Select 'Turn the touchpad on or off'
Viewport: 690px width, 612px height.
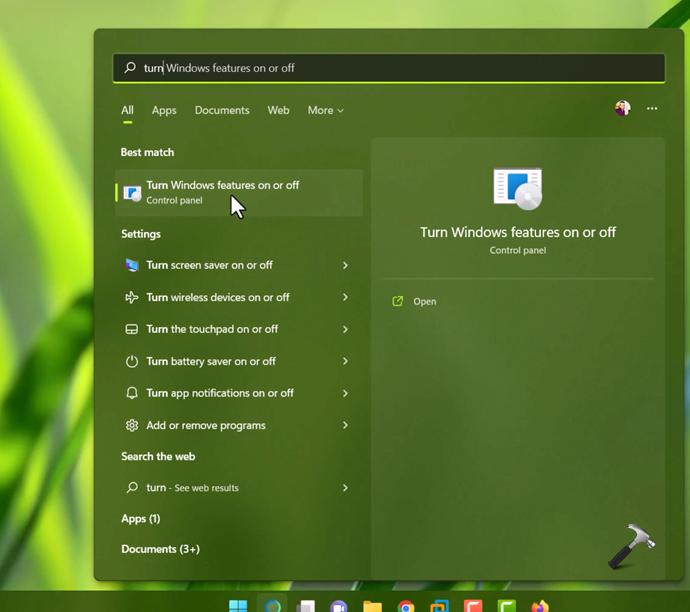(x=239, y=329)
